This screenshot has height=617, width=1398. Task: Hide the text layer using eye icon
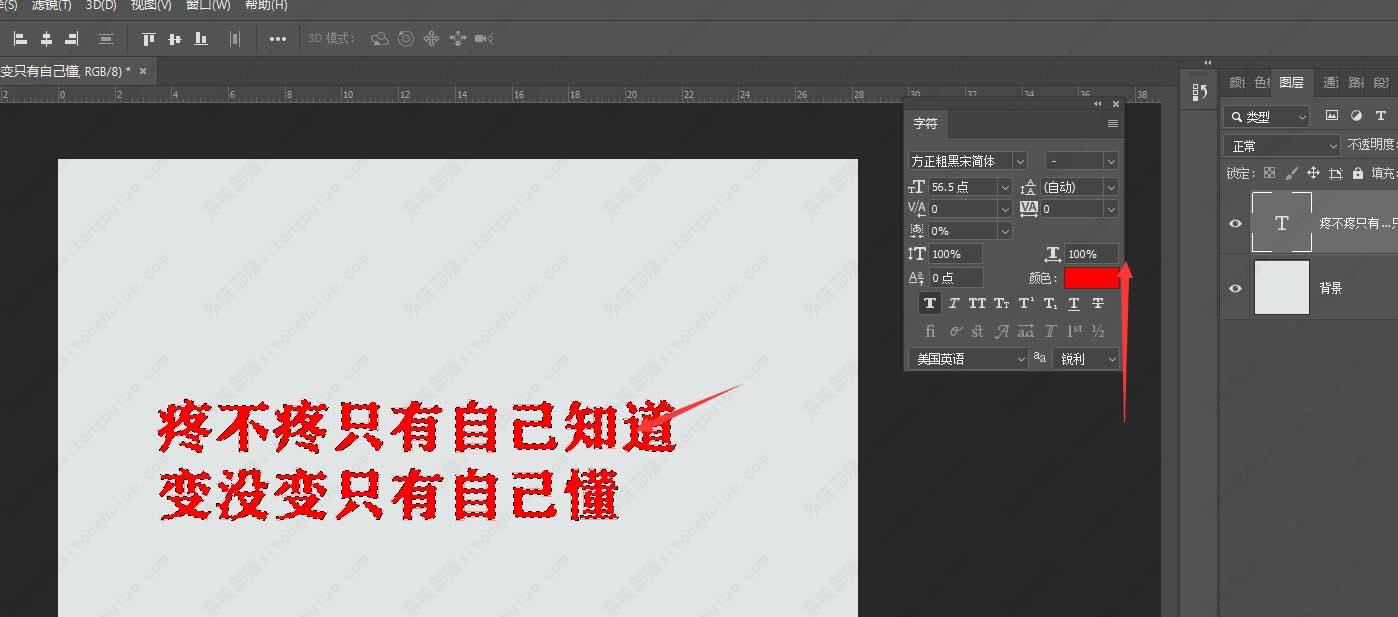pos(1235,223)
